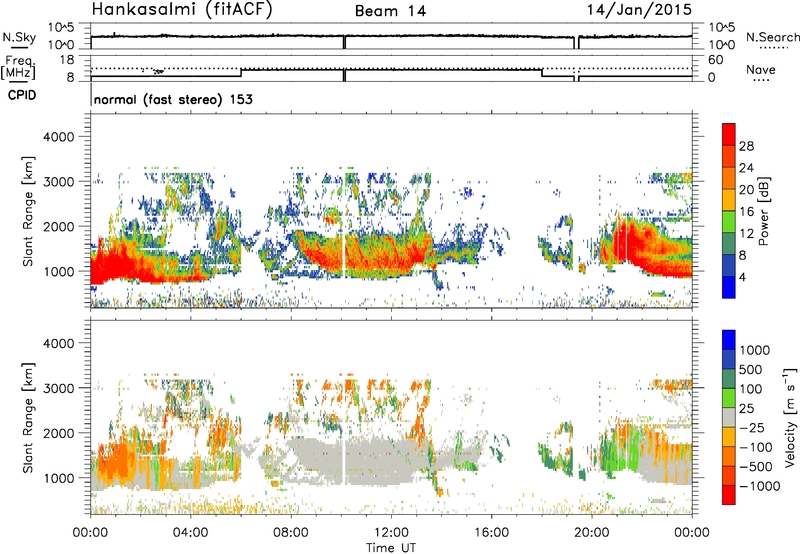Click the 08:00 time axis tick label
Screen dimensions: 800x554
click(x=291, y=533)
